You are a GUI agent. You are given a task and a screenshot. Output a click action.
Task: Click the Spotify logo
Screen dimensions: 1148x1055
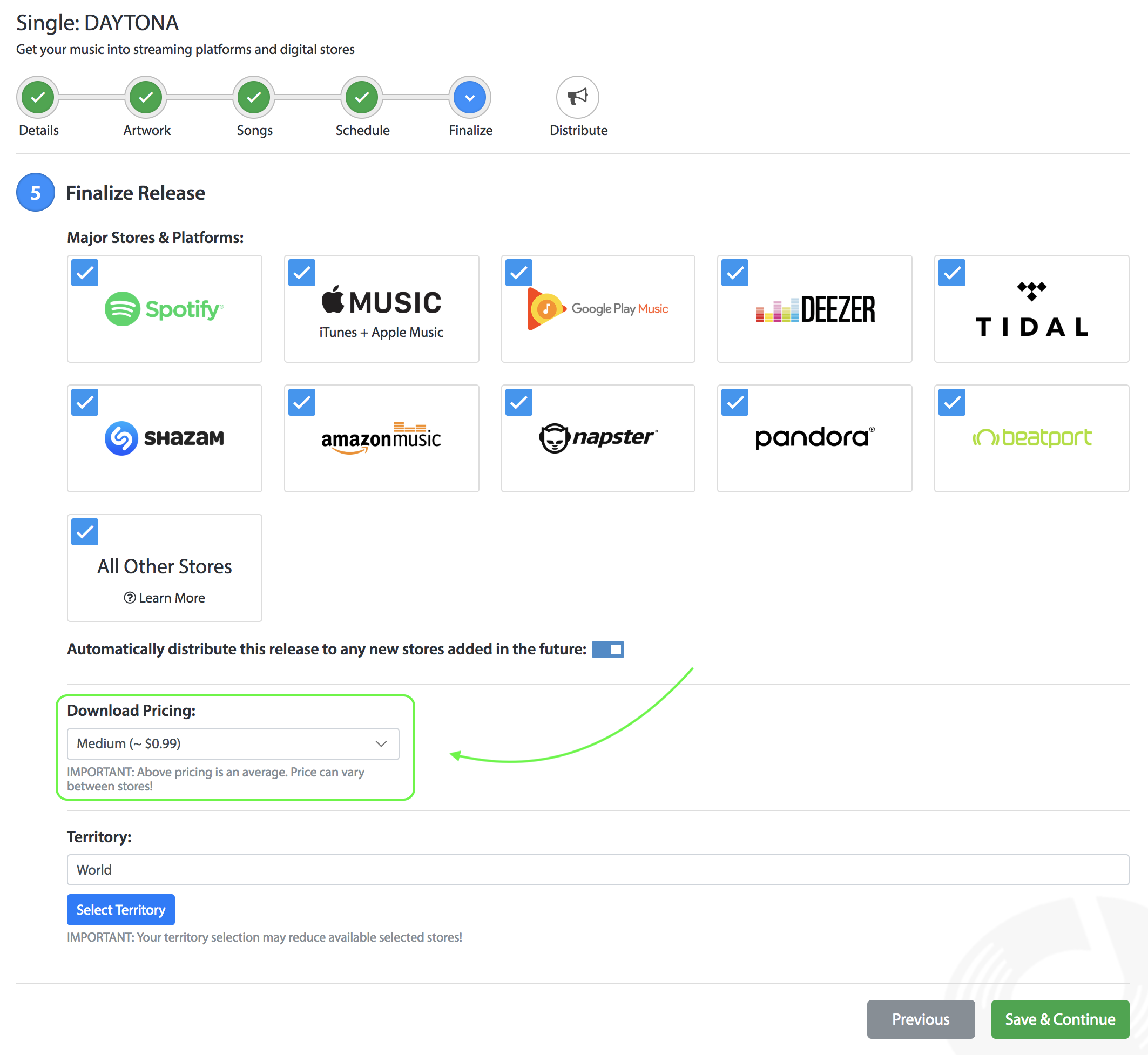[x=164, y=309]
